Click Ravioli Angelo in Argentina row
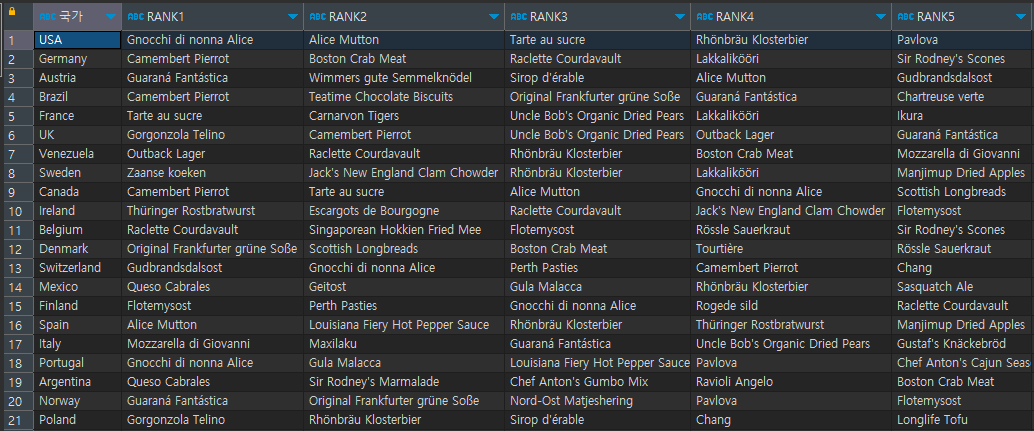The height and width of the screenshot is (431, 1034). click(791, 382)
